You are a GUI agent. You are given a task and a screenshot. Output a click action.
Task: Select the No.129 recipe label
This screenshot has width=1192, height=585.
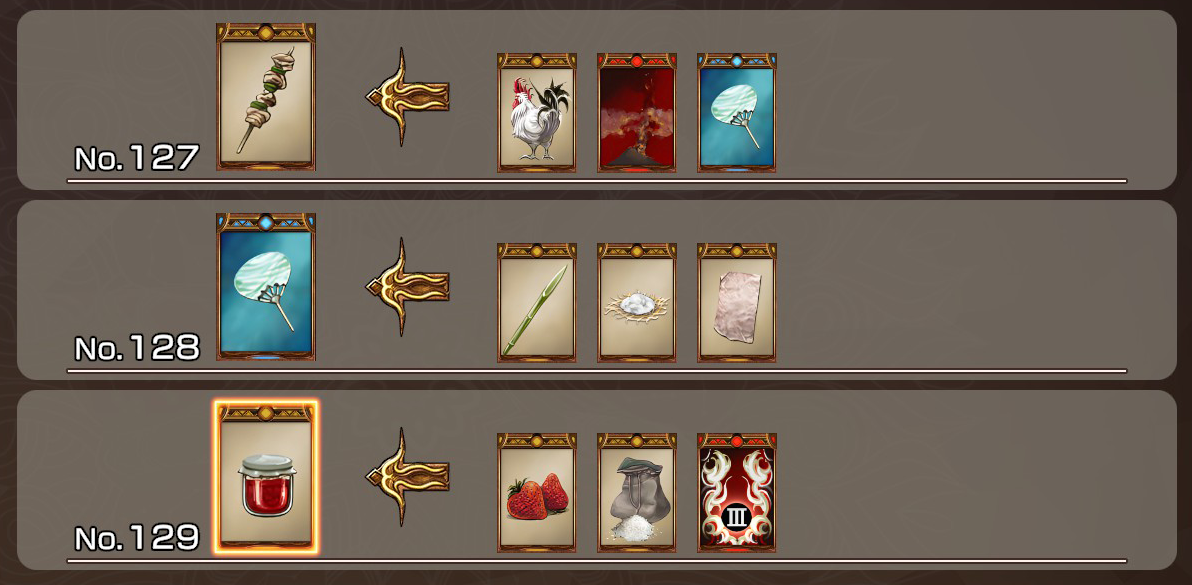137,538
